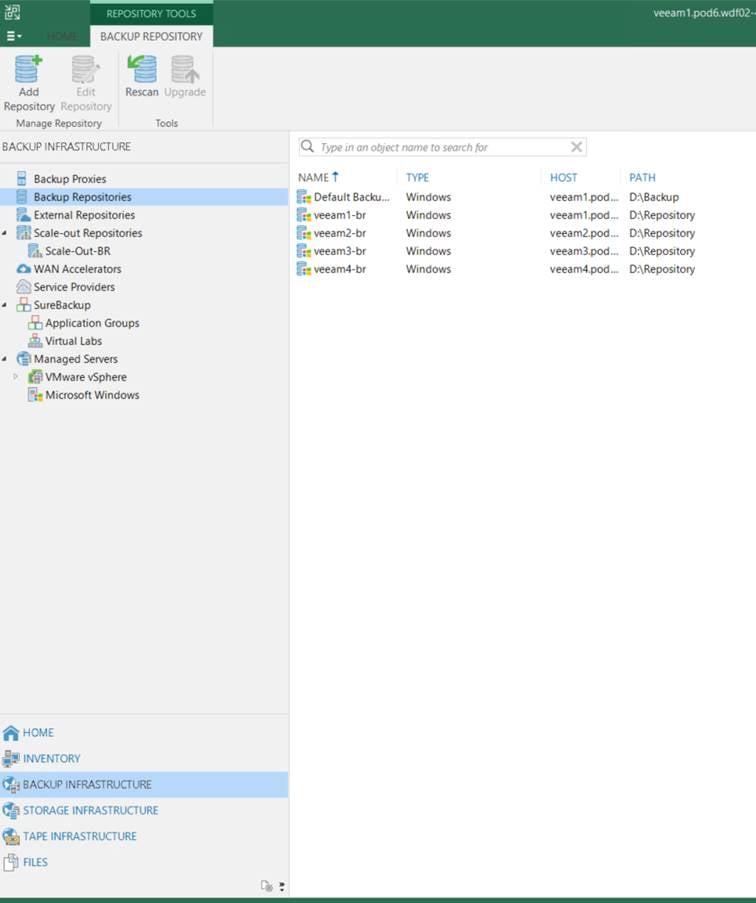This screenshot has width=756, height=903.
Task: Click the navigation pane options icon
Action: (x=267, y=886)
